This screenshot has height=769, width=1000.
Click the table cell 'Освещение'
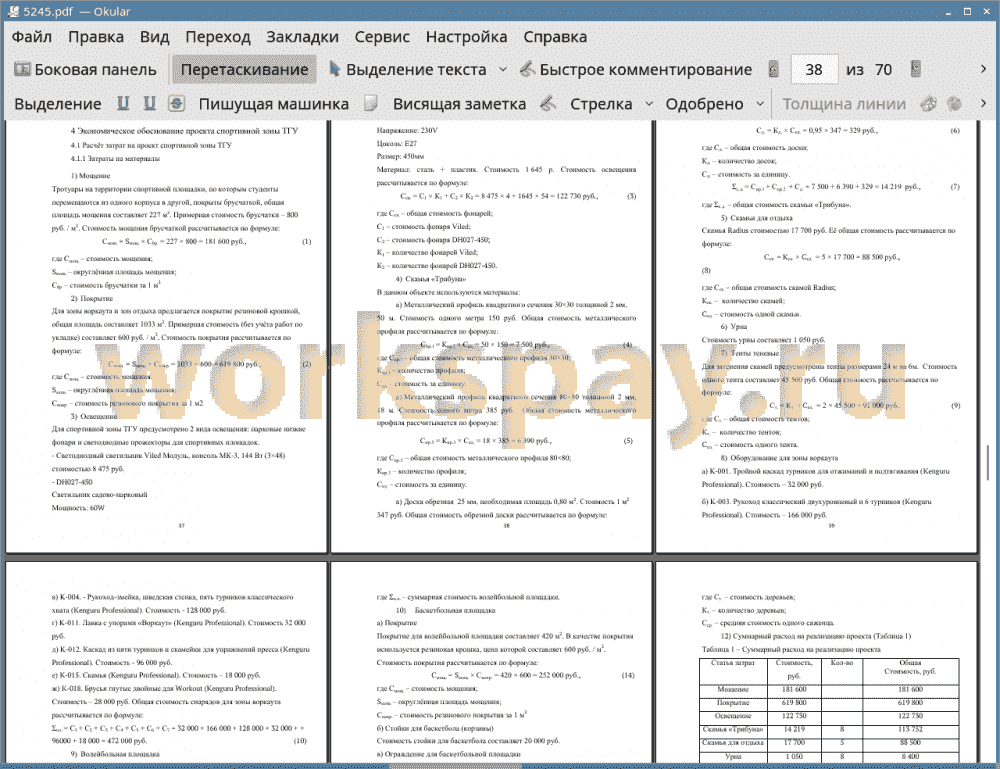pyautogui.click(x=732, y=716)
